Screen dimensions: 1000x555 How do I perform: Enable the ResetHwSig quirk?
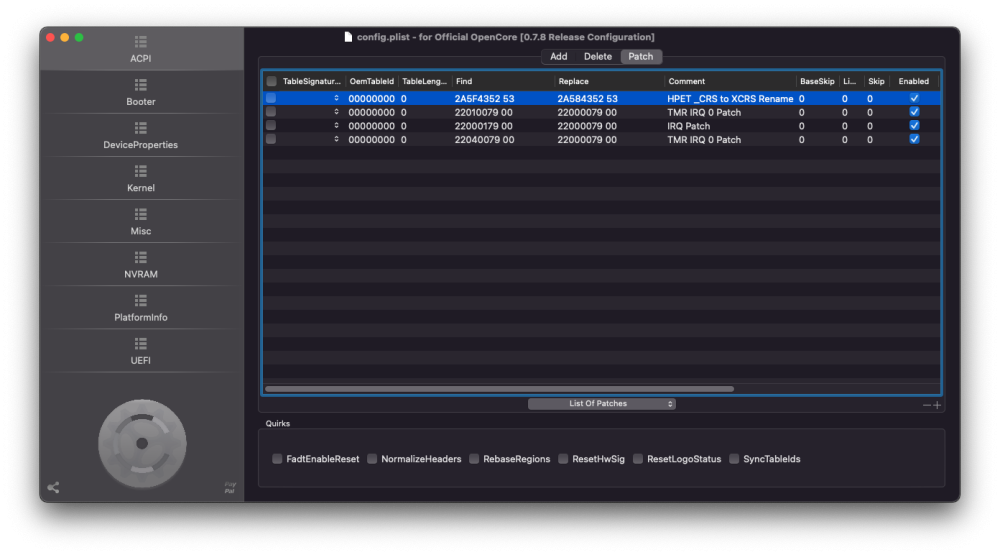point(563,459)
